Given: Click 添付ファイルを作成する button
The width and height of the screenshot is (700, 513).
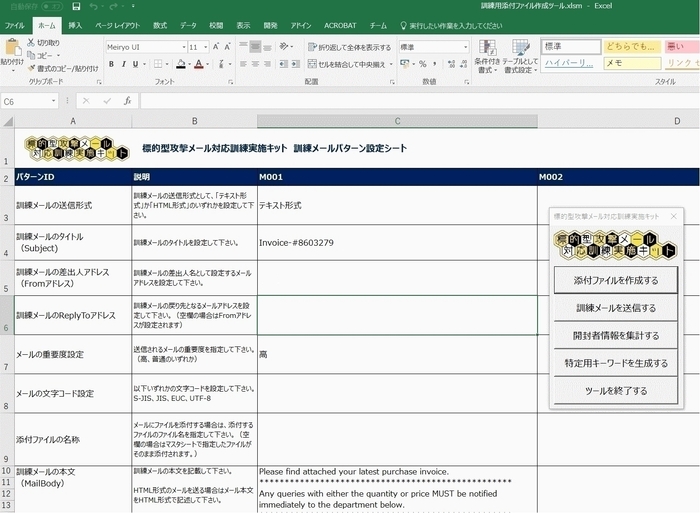Looking at the screenshot, I should (616, 281).
